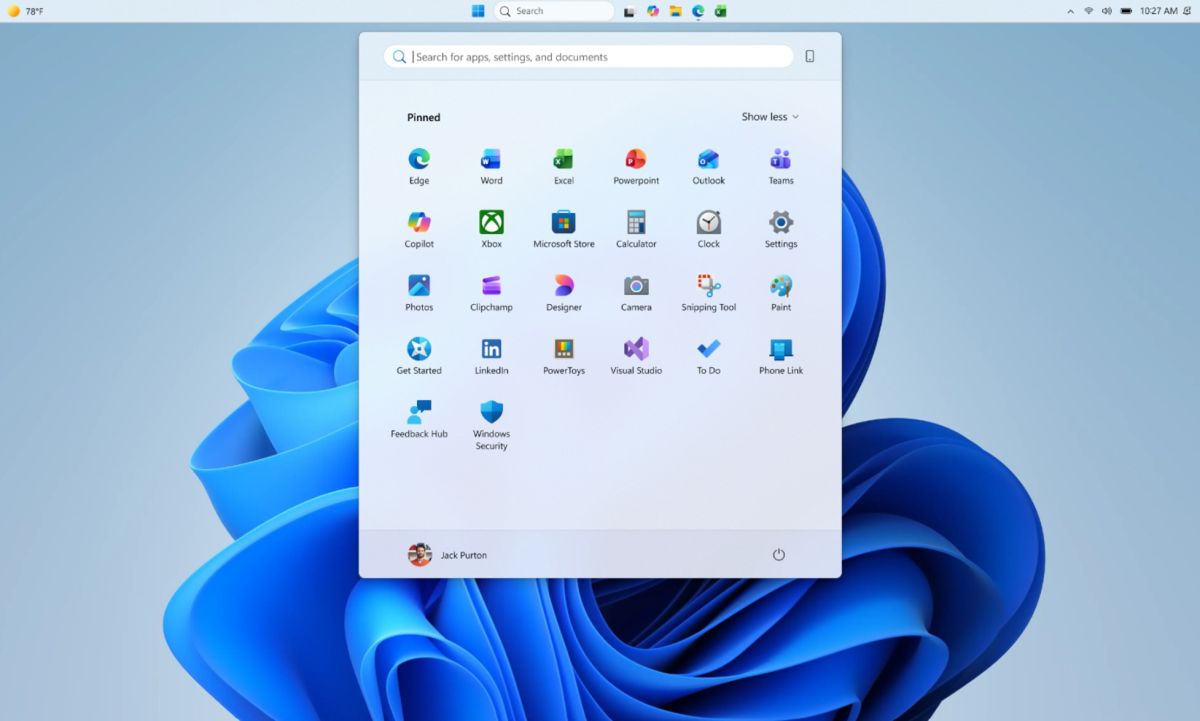Screen dimensions: 1200x721
Task: Launch Microsoft Designer
Action: (564, 293)
